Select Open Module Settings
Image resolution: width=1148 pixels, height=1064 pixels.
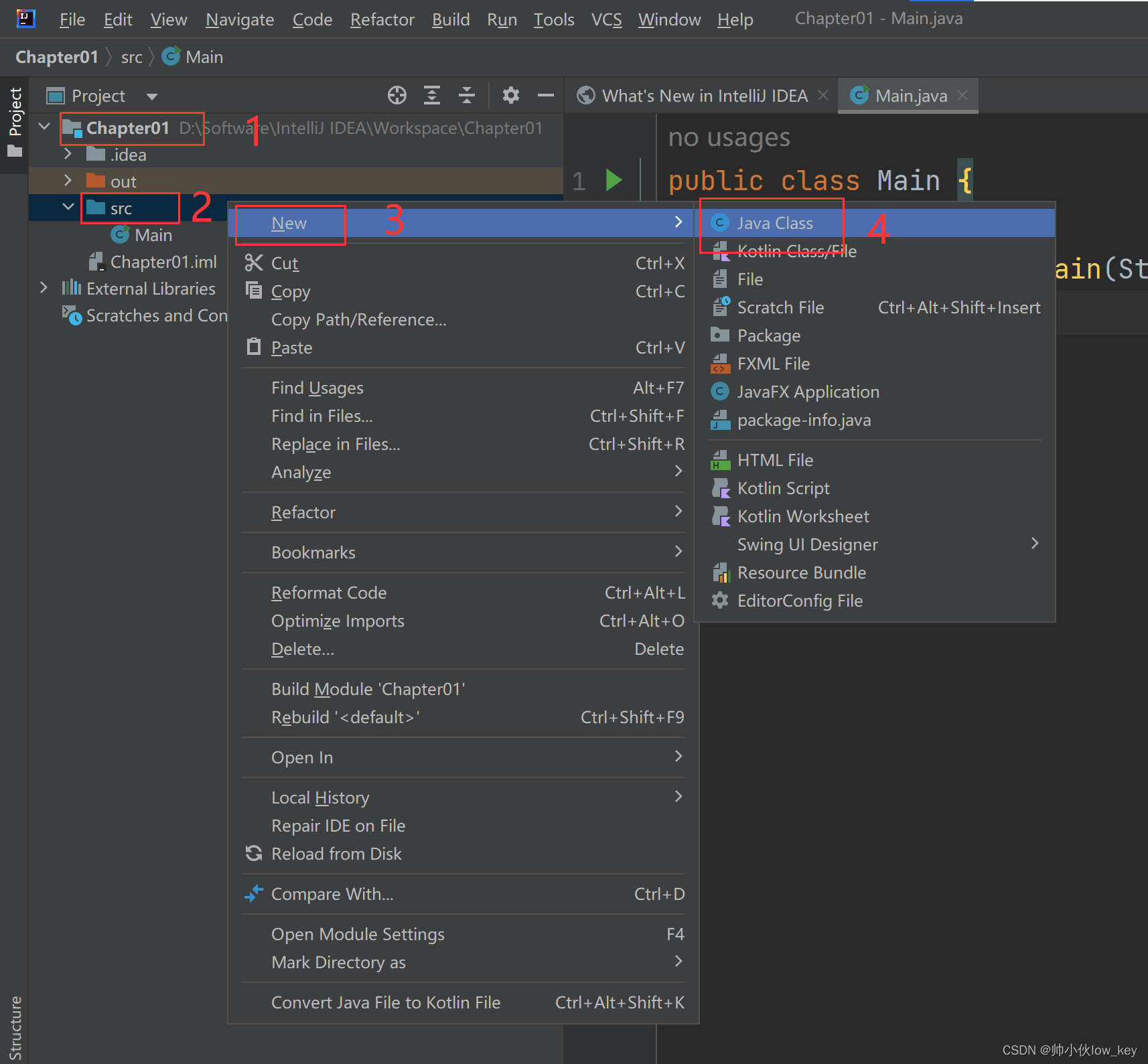(463, 934)
